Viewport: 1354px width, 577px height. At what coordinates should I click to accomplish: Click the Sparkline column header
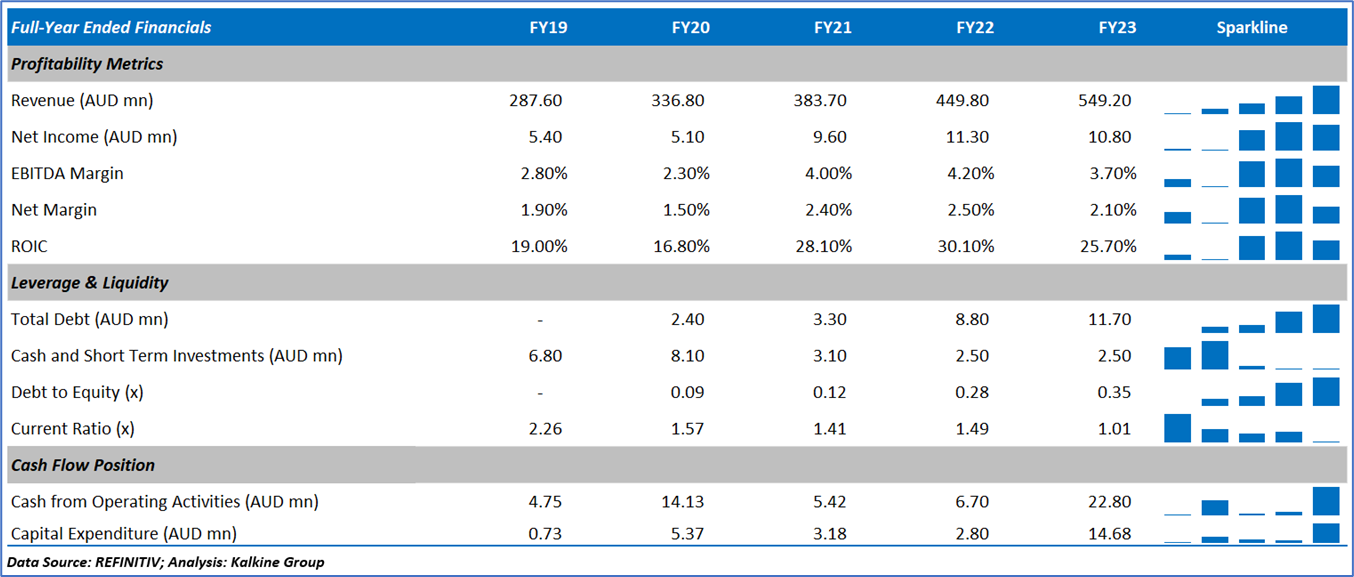[1251, 27]
